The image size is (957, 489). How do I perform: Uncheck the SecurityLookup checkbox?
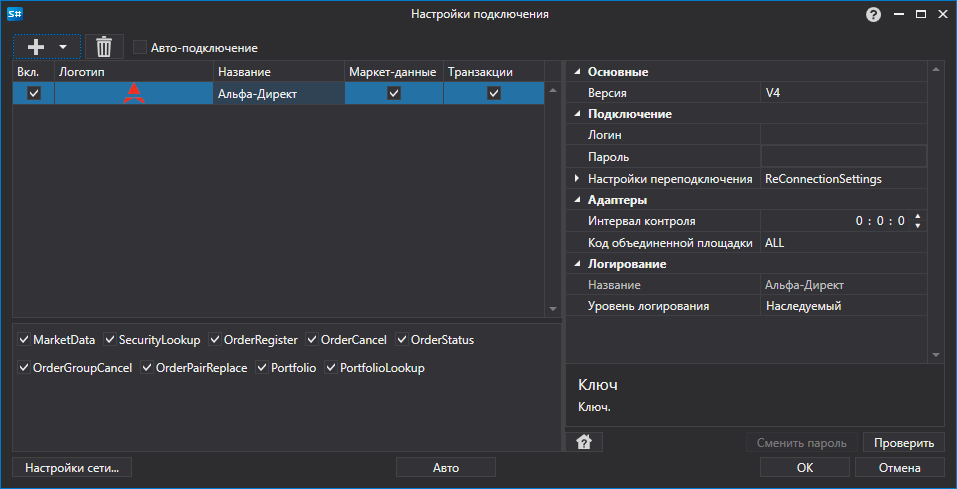pos(110,339)
